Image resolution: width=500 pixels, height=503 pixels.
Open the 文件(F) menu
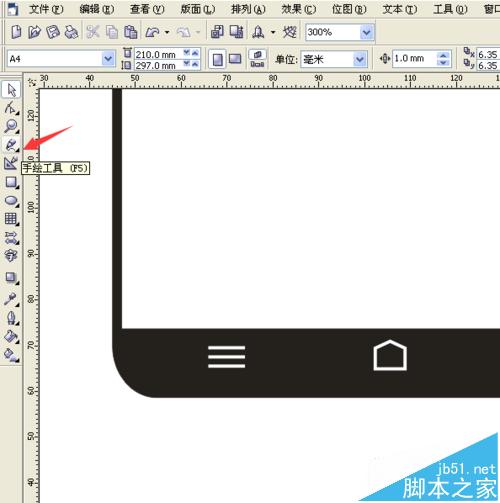(x=46, y=9)
